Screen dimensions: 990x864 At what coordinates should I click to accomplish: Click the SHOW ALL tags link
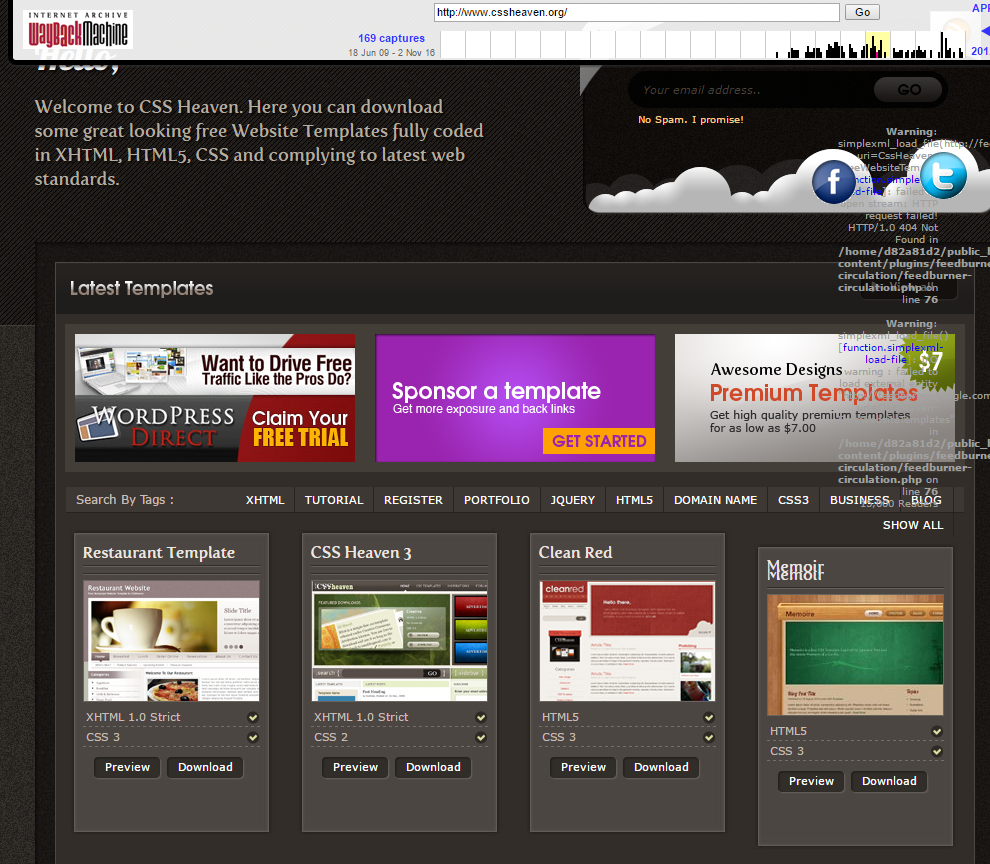coord(913,525)
